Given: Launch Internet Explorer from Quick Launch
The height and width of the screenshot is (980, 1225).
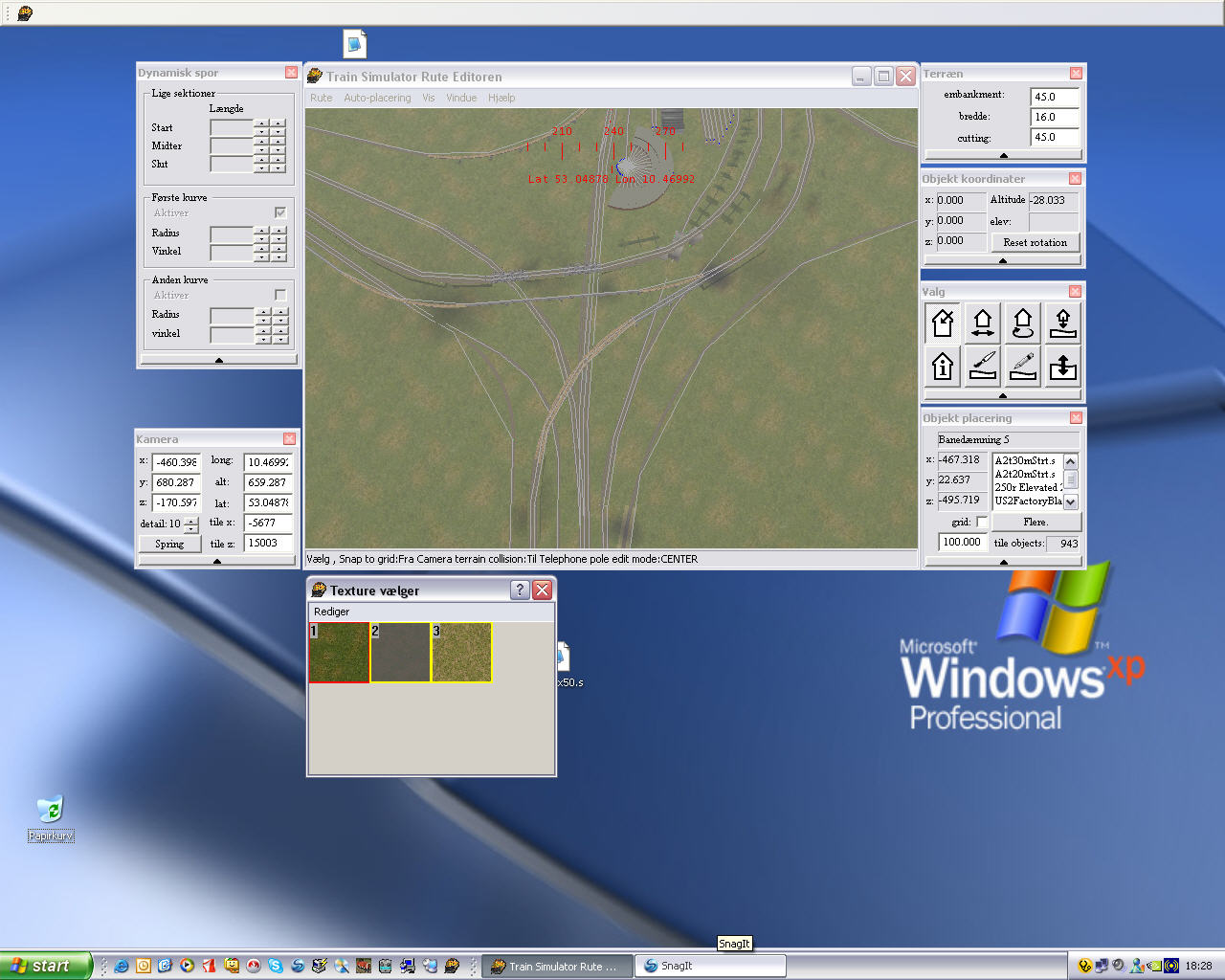Looking at the screenshot, I should 122,966.
